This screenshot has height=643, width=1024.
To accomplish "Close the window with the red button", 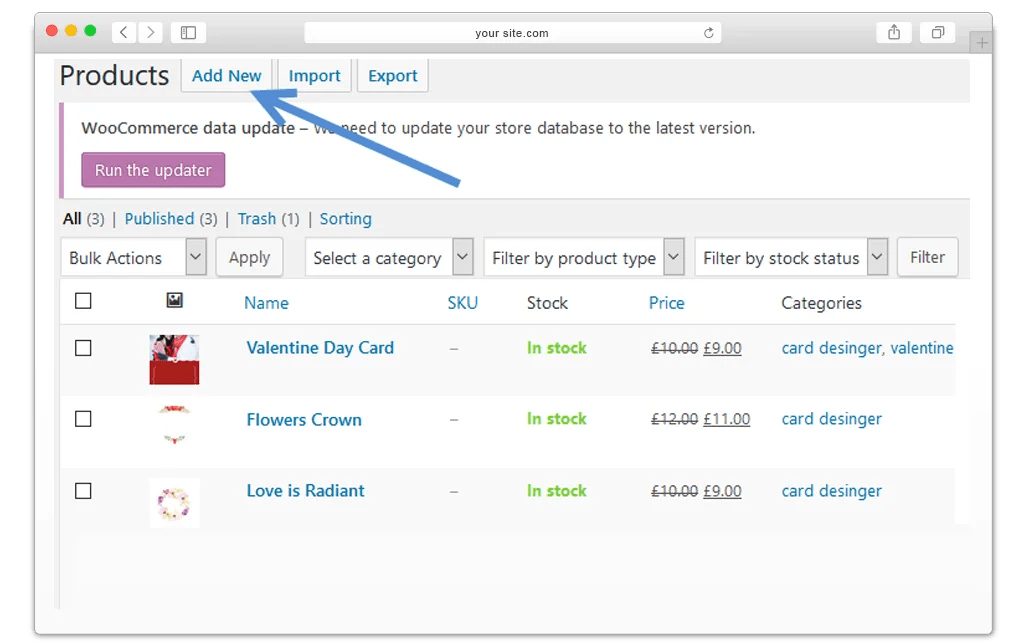I will [52, 31].
